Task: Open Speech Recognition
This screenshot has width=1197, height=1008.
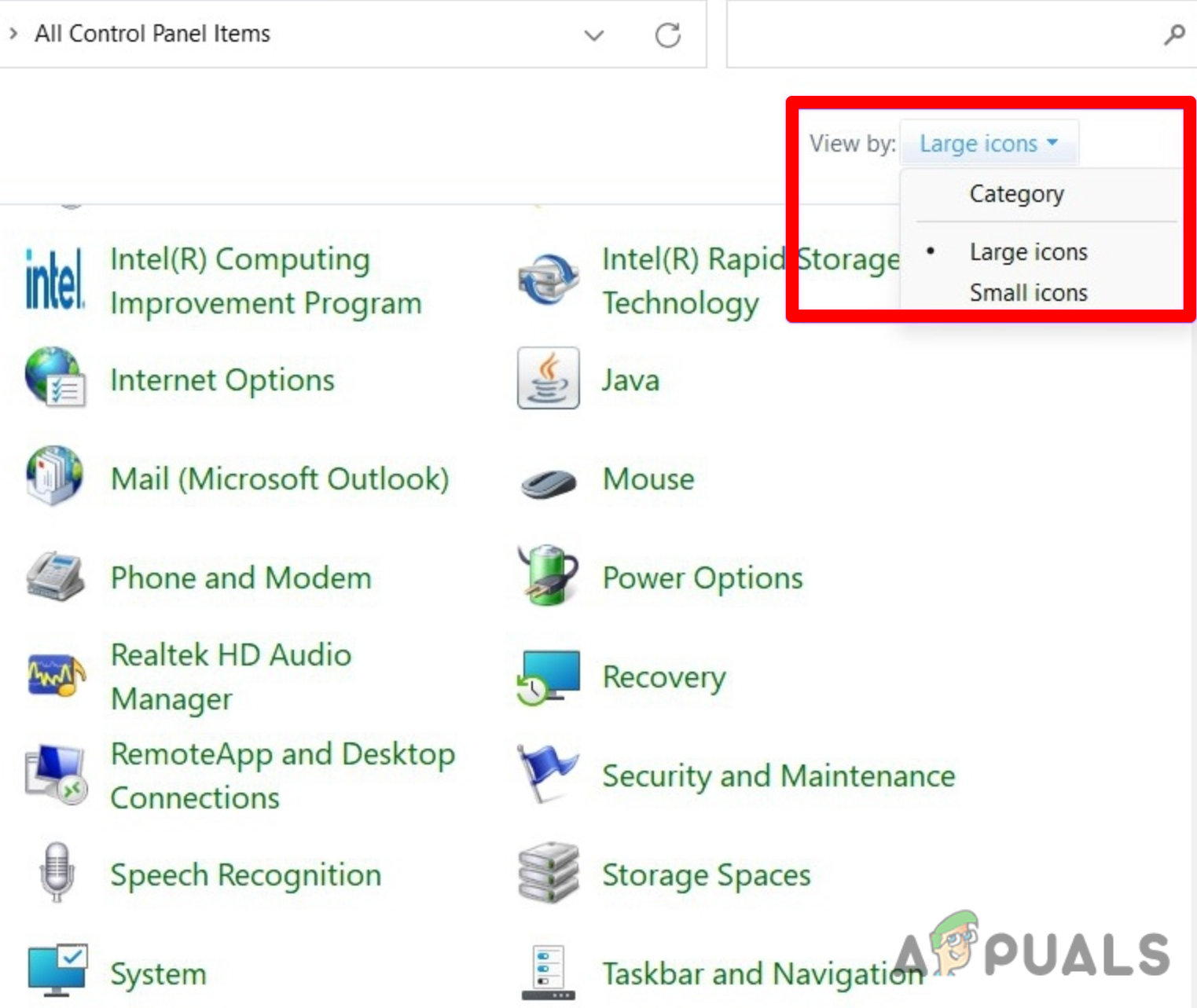Action: [x=245, y=875]
